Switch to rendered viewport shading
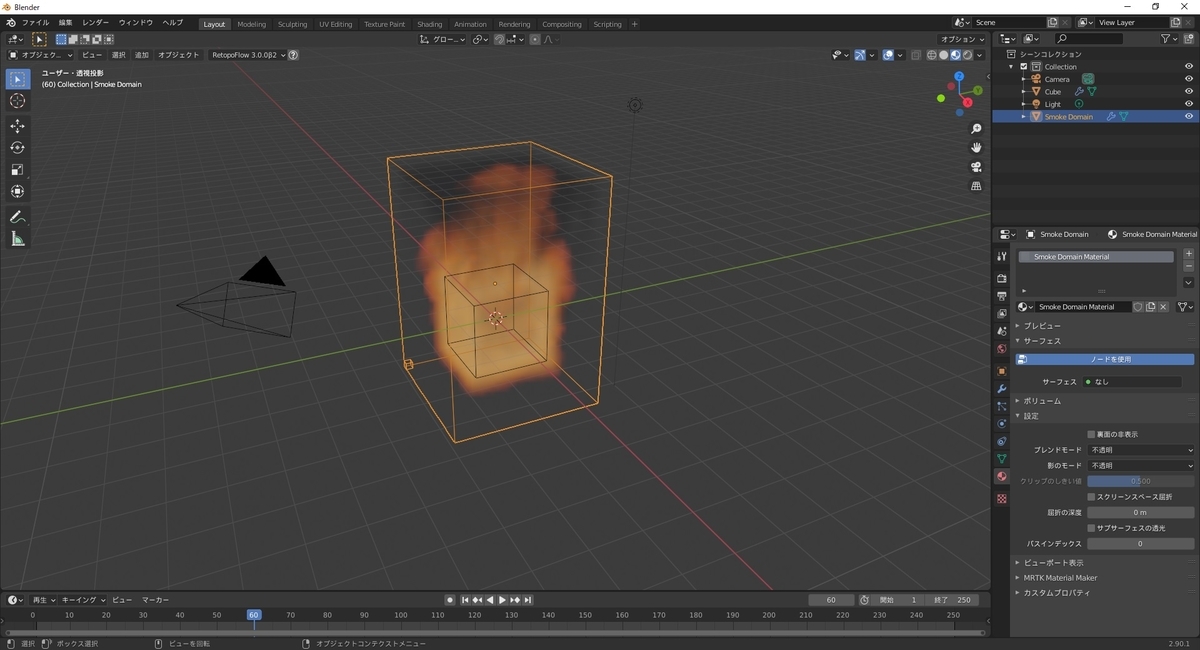This screenshot has width=1200, height=650. click(967, 55)
